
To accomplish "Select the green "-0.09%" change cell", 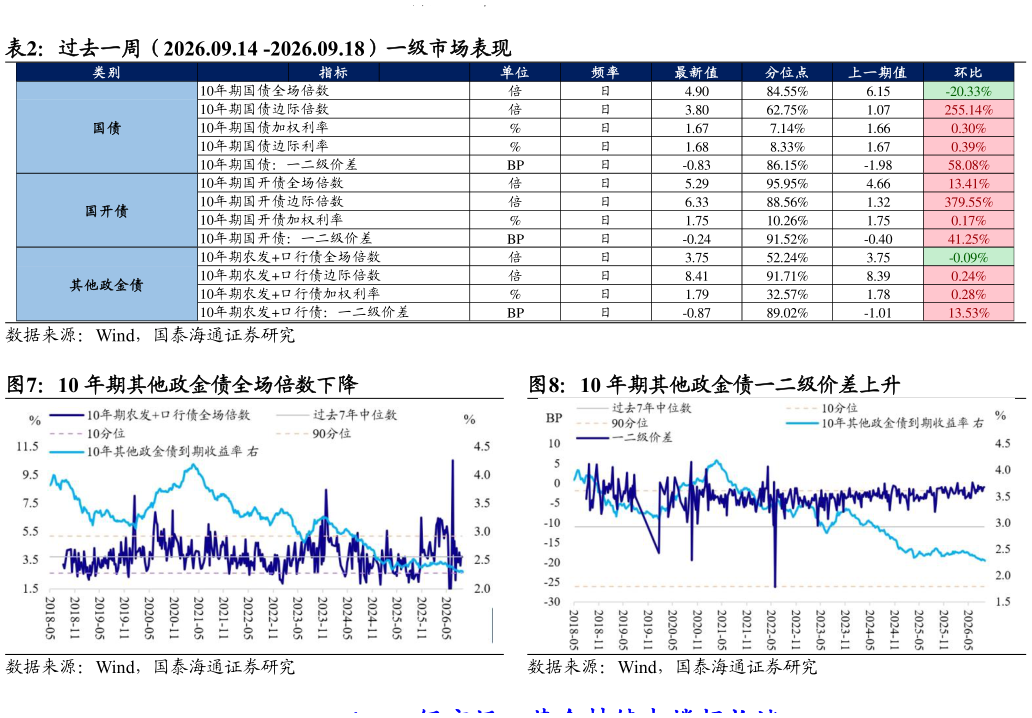I will coord(968,257).
